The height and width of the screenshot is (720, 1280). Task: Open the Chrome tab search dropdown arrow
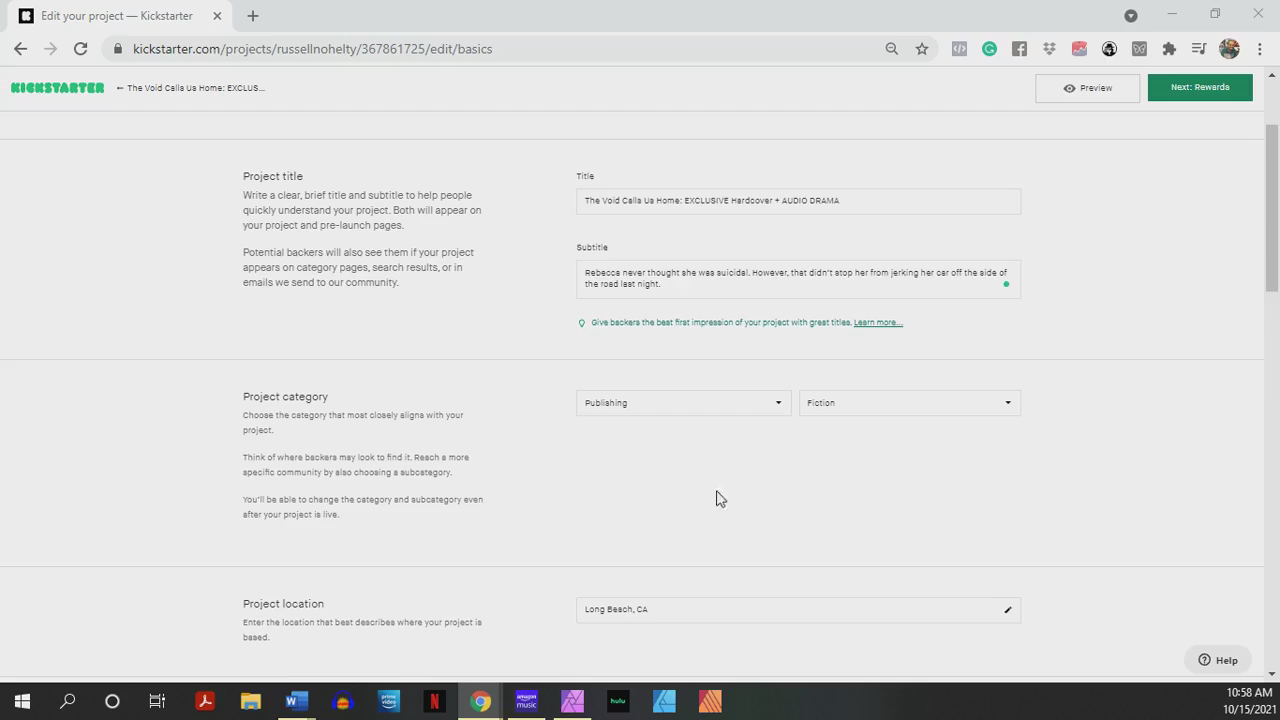[x=1131, y=16]
